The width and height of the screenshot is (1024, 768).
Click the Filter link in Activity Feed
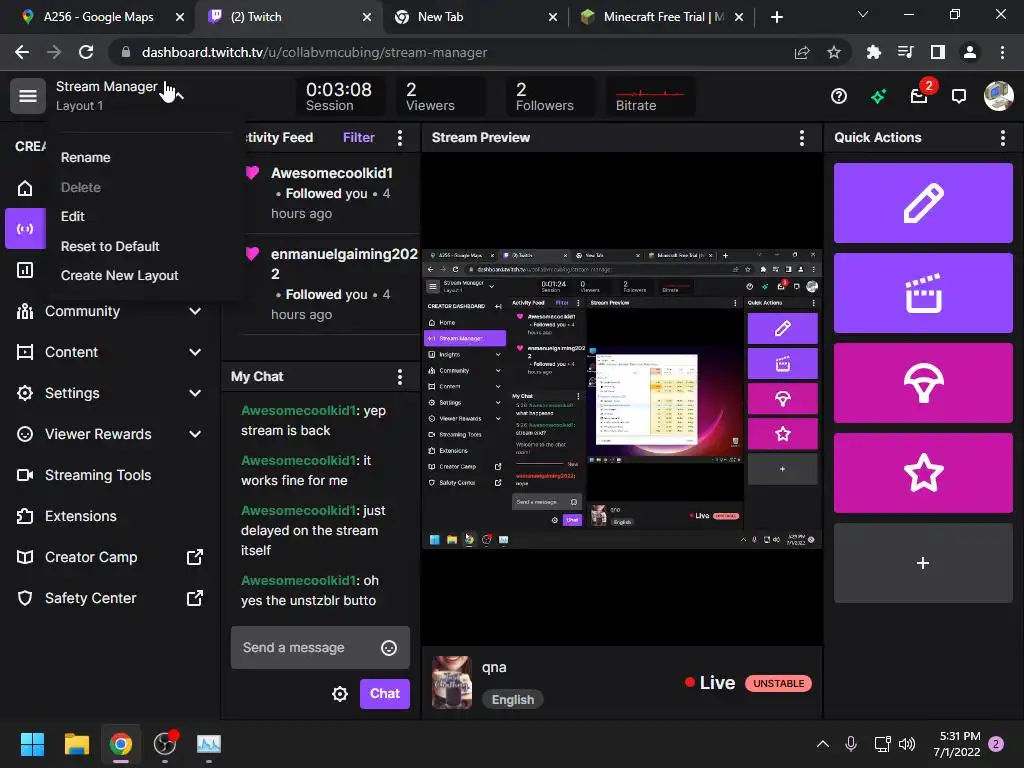point(359,138)
